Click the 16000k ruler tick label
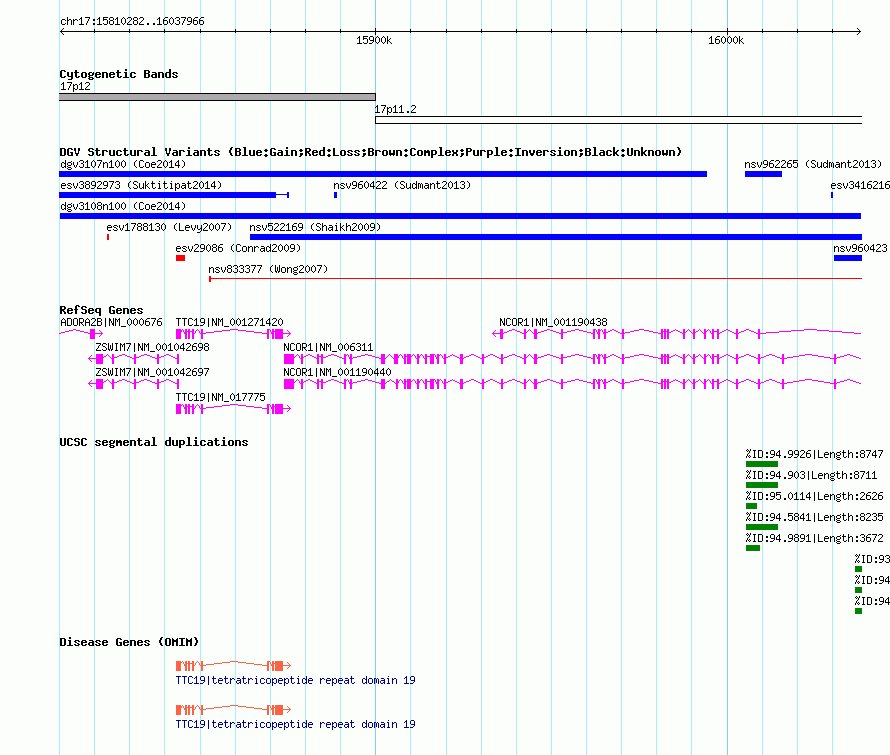890x755 pixels. pos(725,40)
